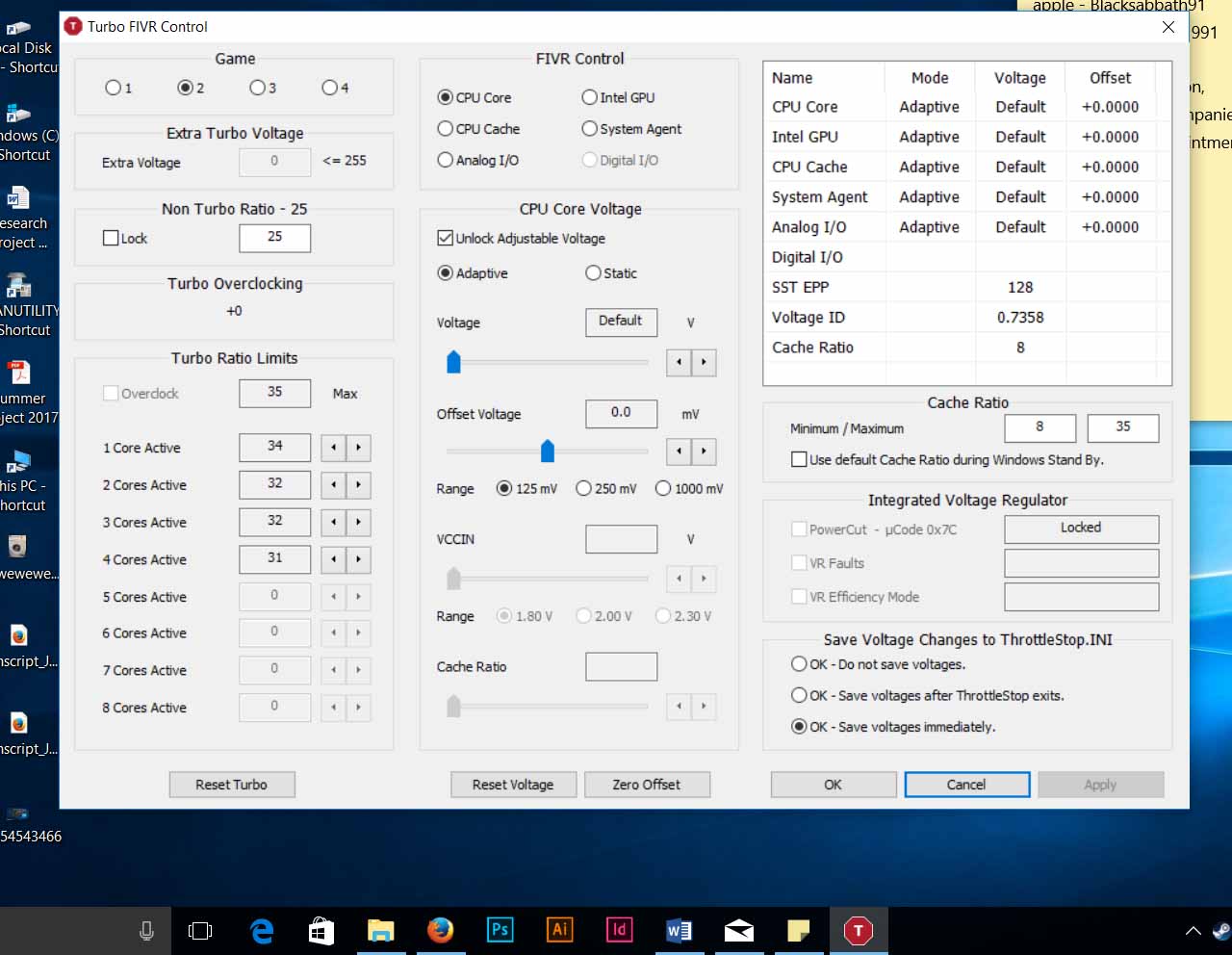Open File Explorer from the taskbar
Screen dimensions: 1232x955
[381, 930]
